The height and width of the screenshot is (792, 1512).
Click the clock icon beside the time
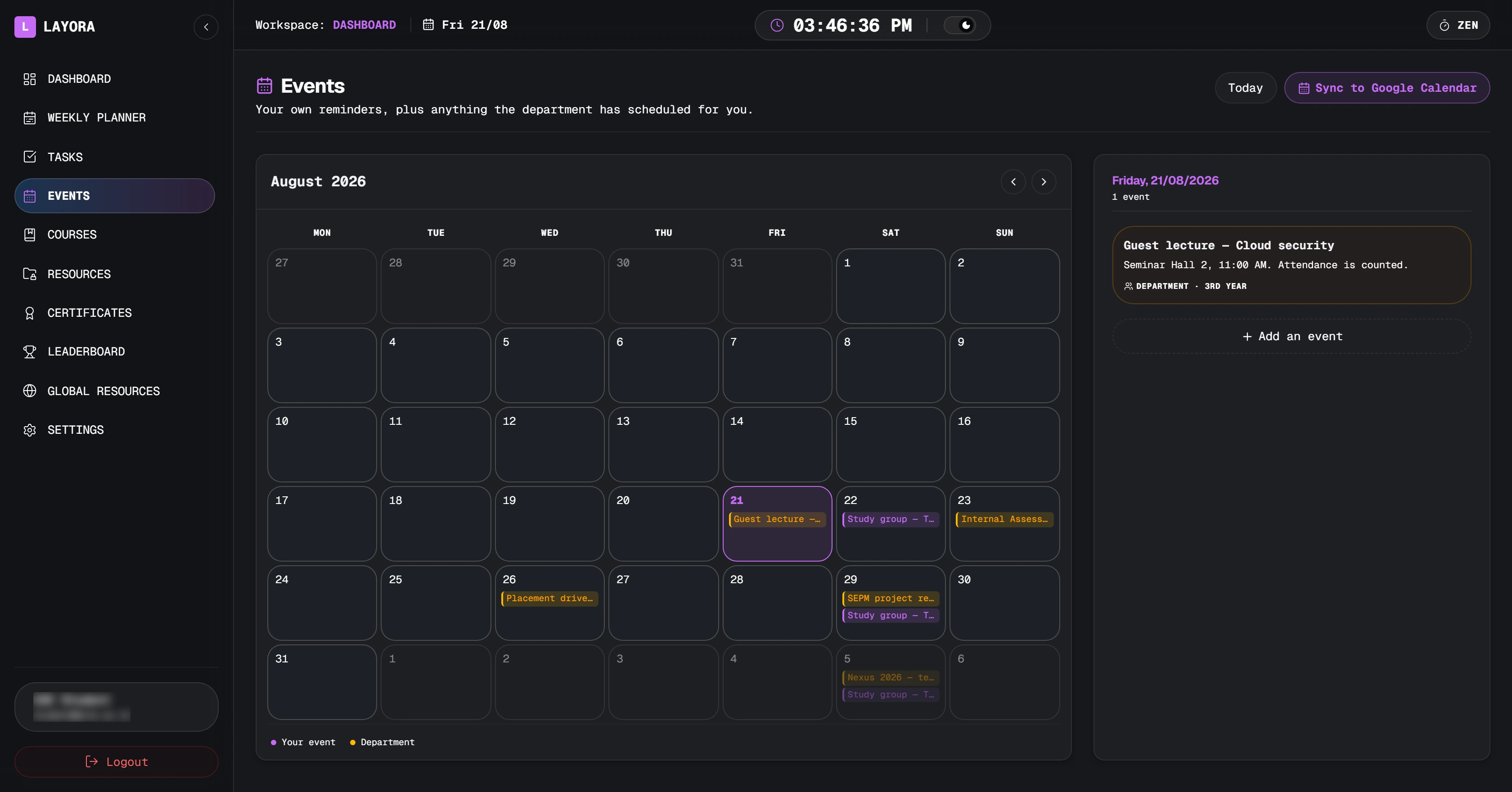coord(777,25)
